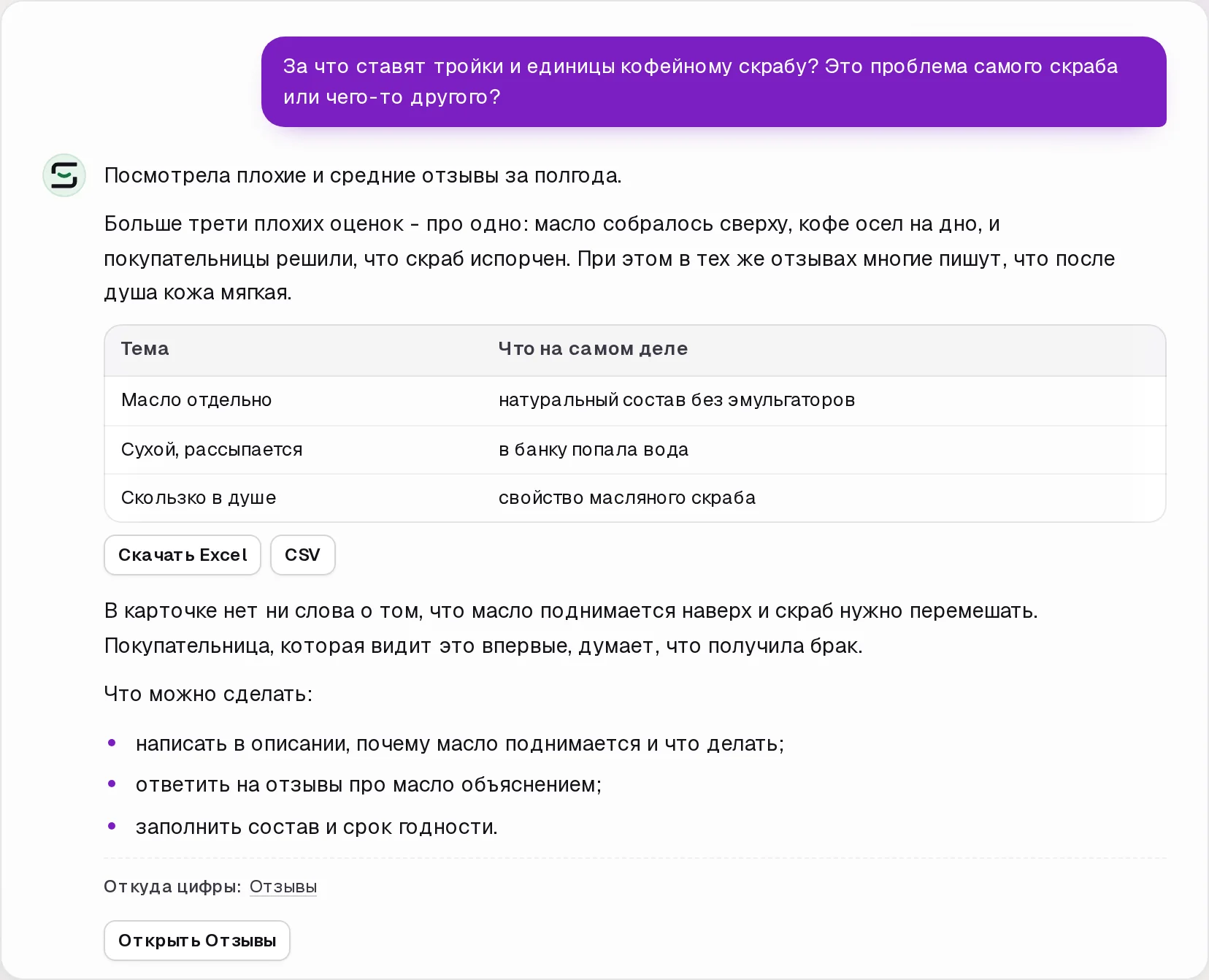Click the 'Откуда цифры:' label
1209x980 pixels.
[172, 887]
